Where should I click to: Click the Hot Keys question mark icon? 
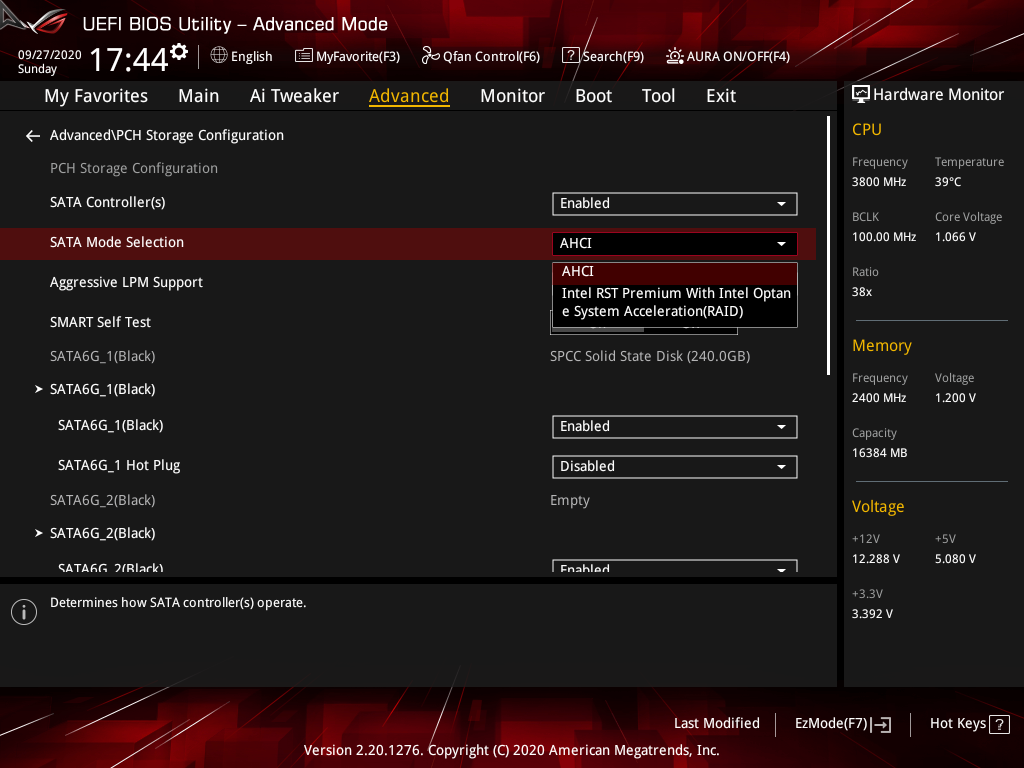(x=999, y=724)
